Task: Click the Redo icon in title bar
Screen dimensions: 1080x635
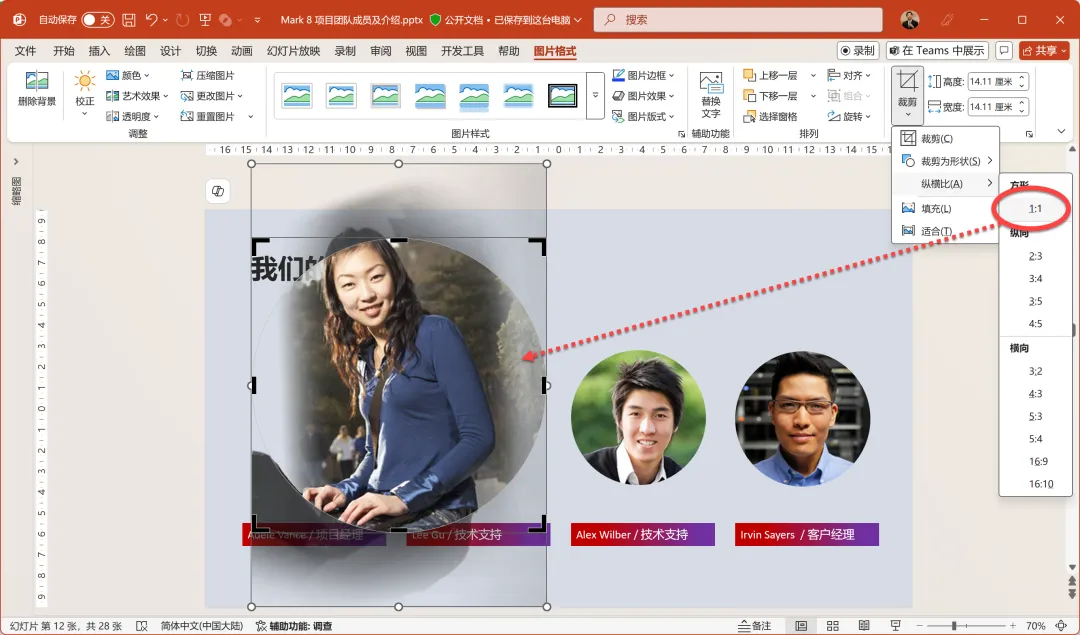Action: tap(183, 20)
